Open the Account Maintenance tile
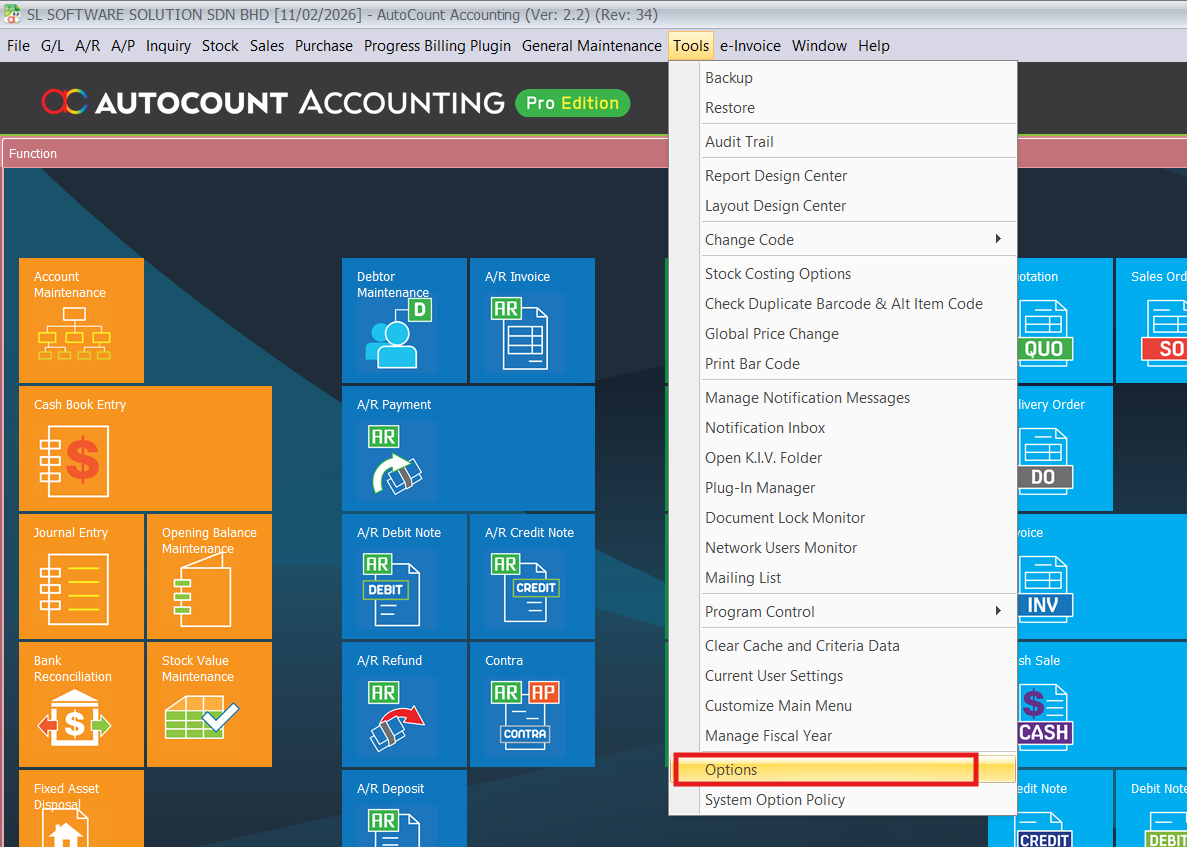Image resolution: width=1187 pixels, height=847 pixels. click(81, 320)
